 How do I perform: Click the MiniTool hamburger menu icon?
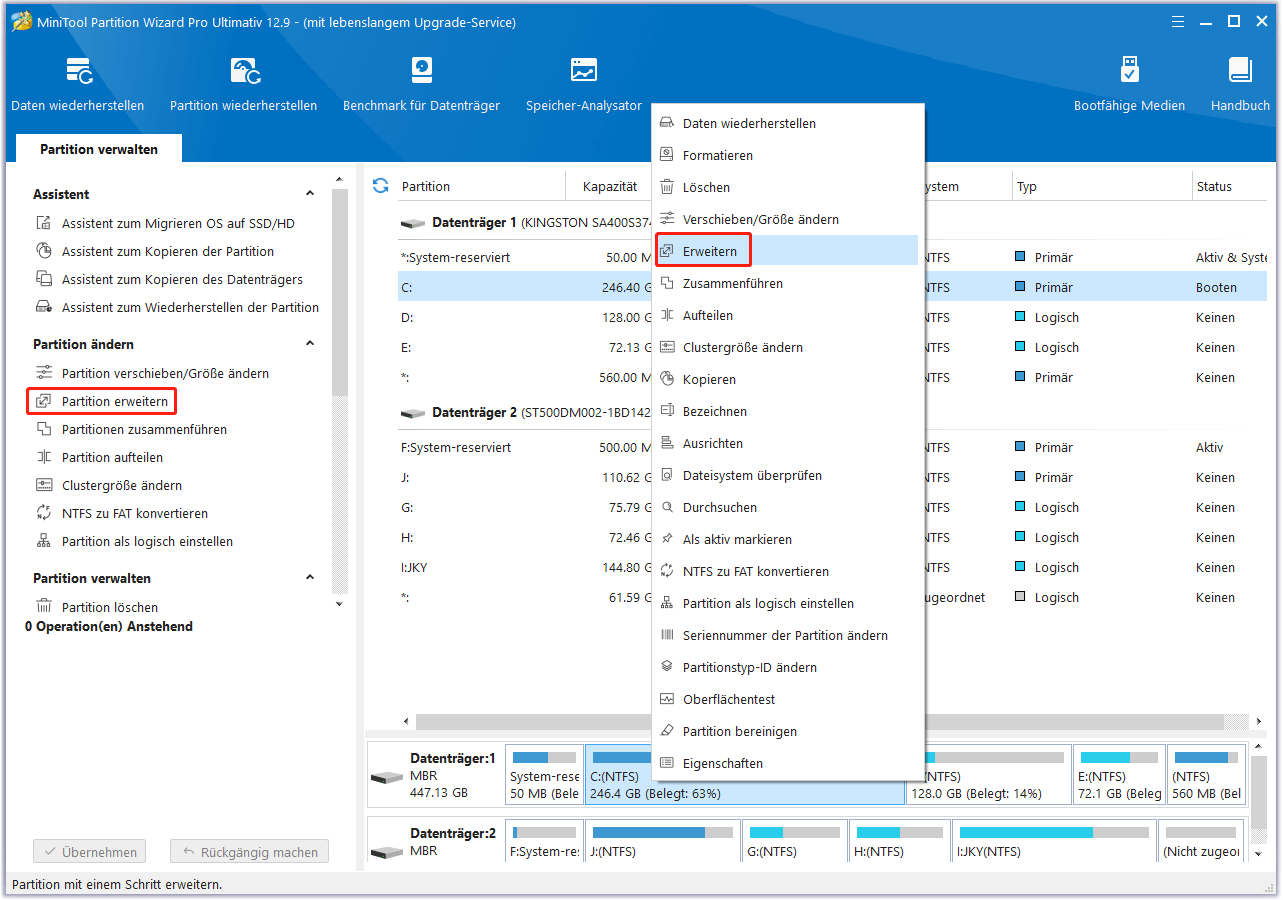pyautogui.click(x=1179, y=21)
